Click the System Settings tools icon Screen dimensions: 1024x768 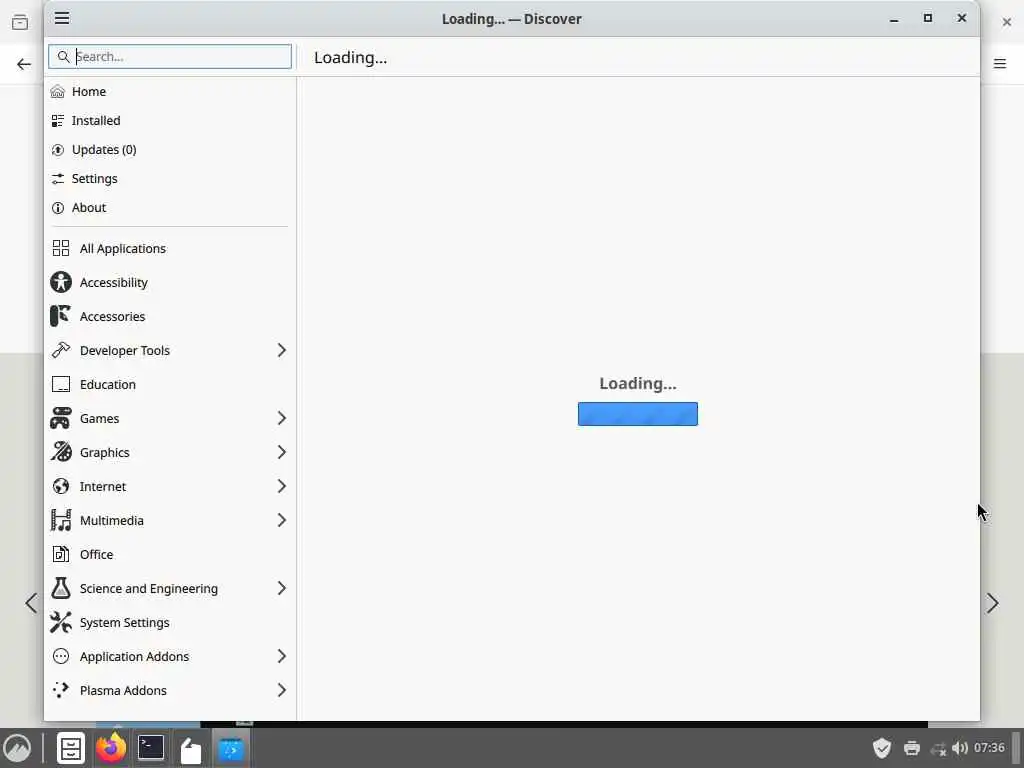(61, 622)
